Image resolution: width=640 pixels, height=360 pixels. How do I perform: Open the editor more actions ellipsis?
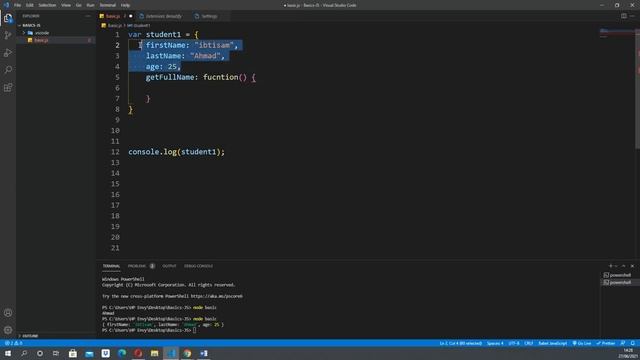click(633, 16)
